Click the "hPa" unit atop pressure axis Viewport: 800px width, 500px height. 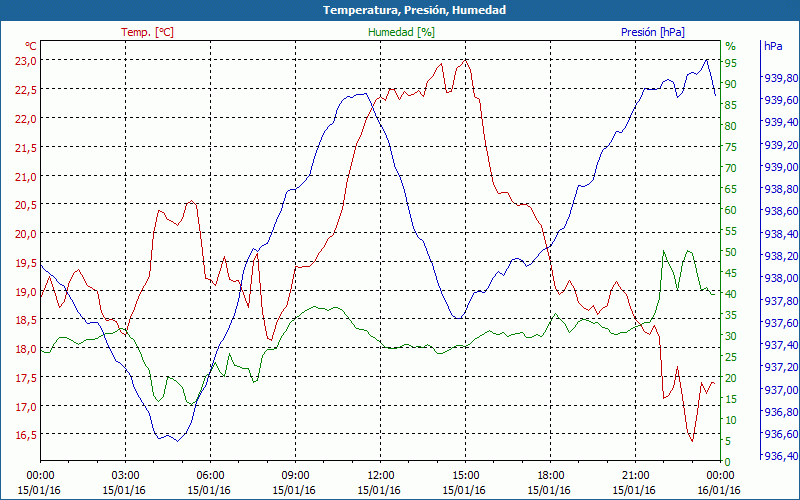pos(773,46)
